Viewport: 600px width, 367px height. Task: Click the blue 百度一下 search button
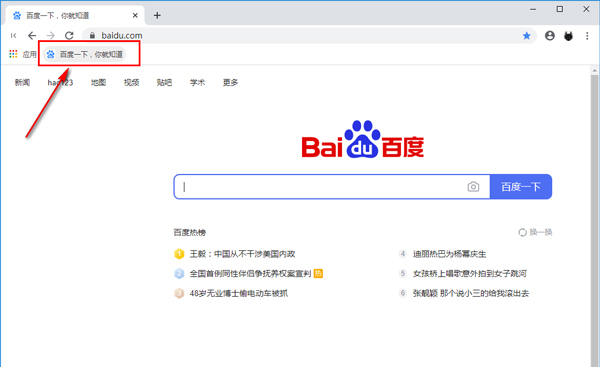coord(521,186)
